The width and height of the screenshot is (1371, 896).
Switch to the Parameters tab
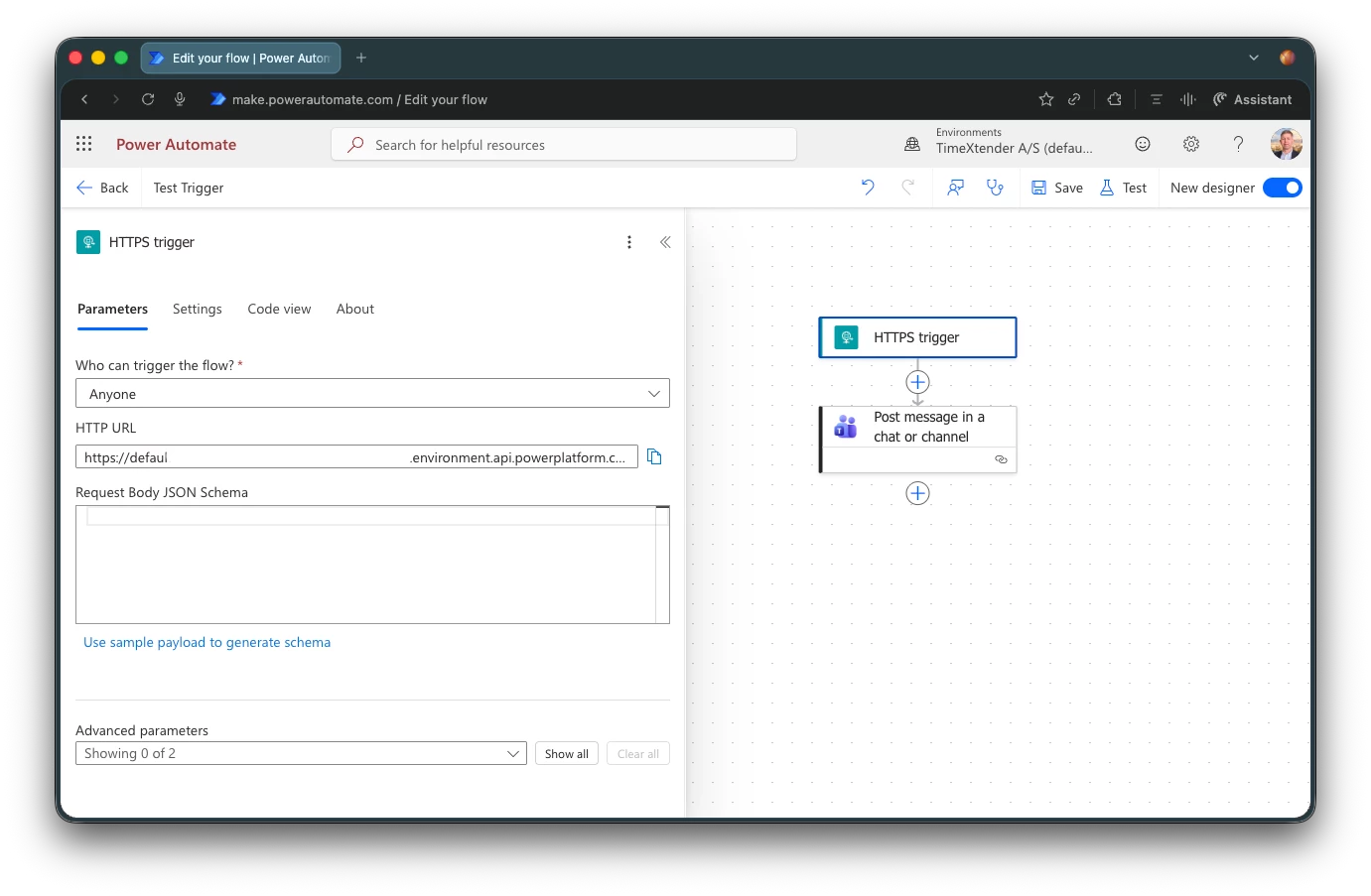[112, 310]
